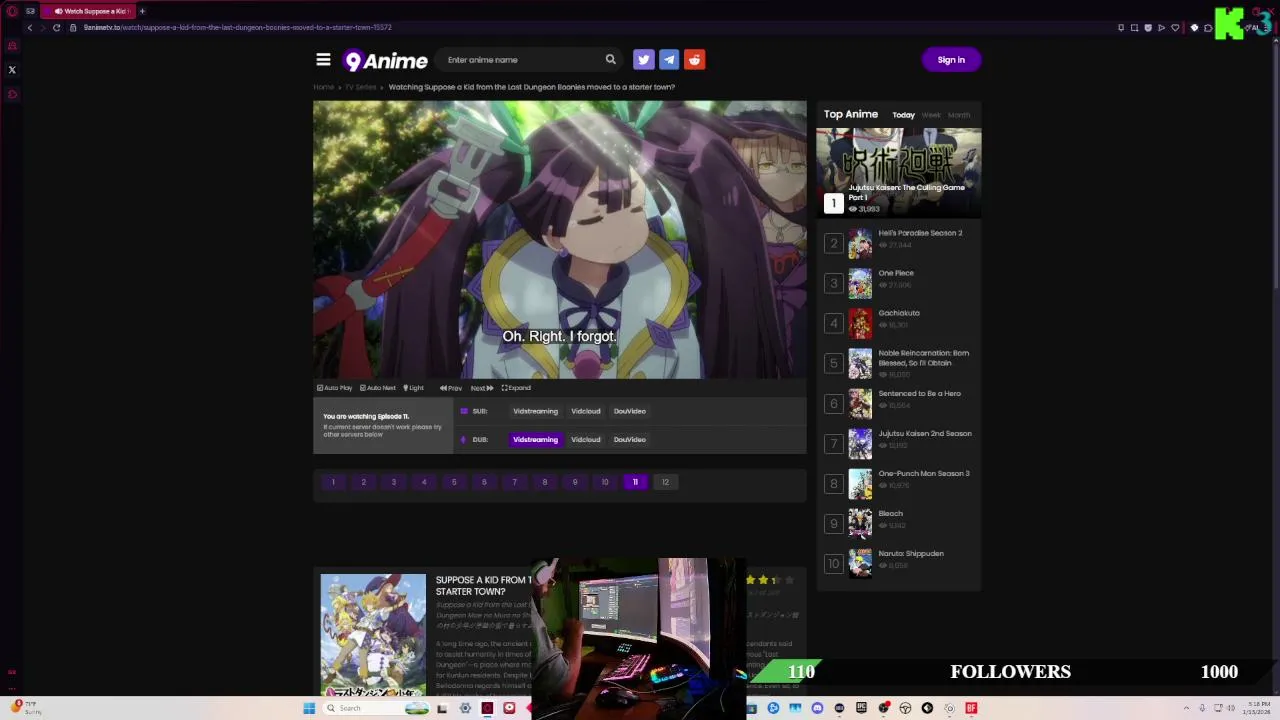Open X (Twitter) in Opera sidebar
Image resolution: width=1280 pixels, height=720 pixels.
[12, 70]
